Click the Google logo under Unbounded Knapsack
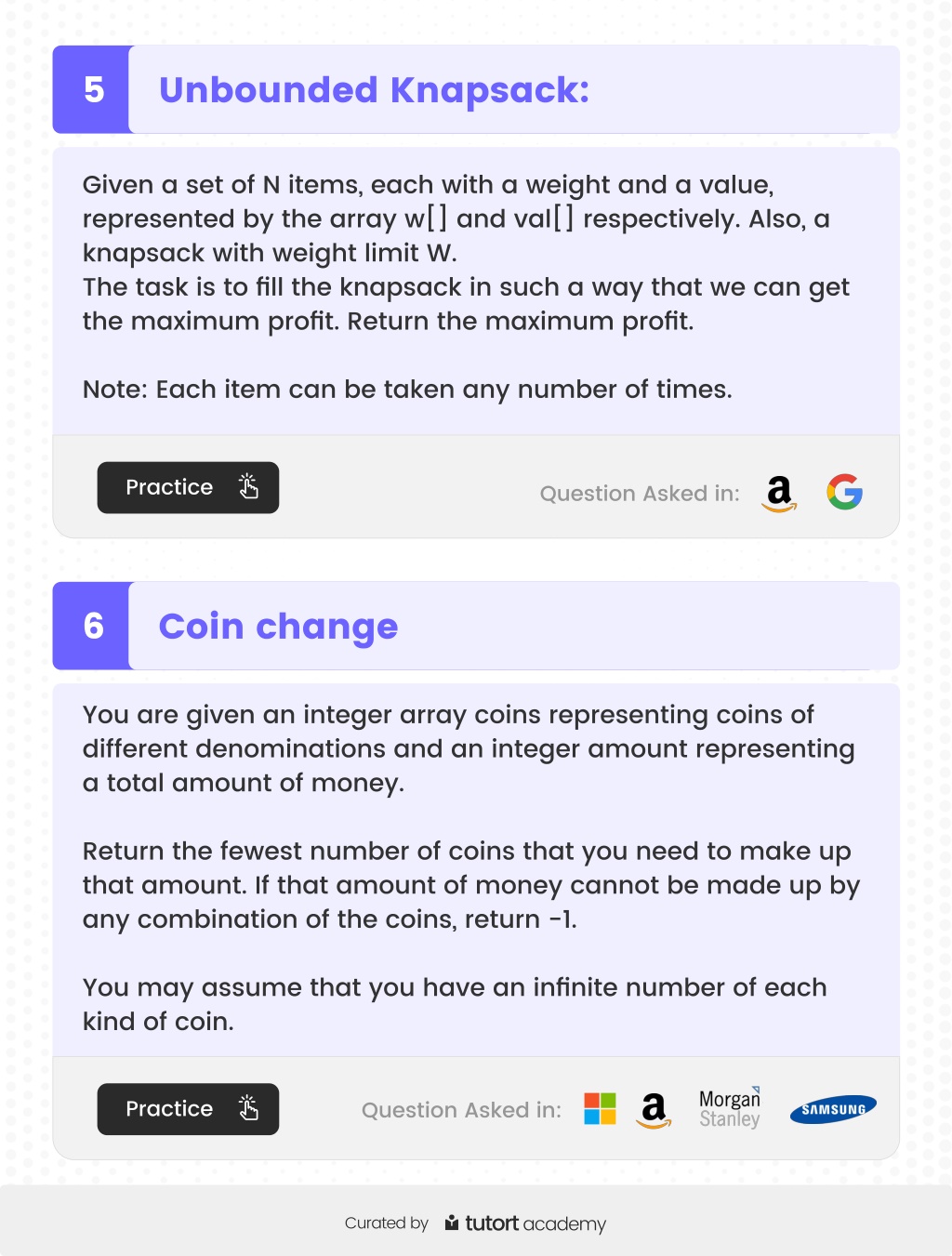952x1256 pixels. (x=844, y=492)
